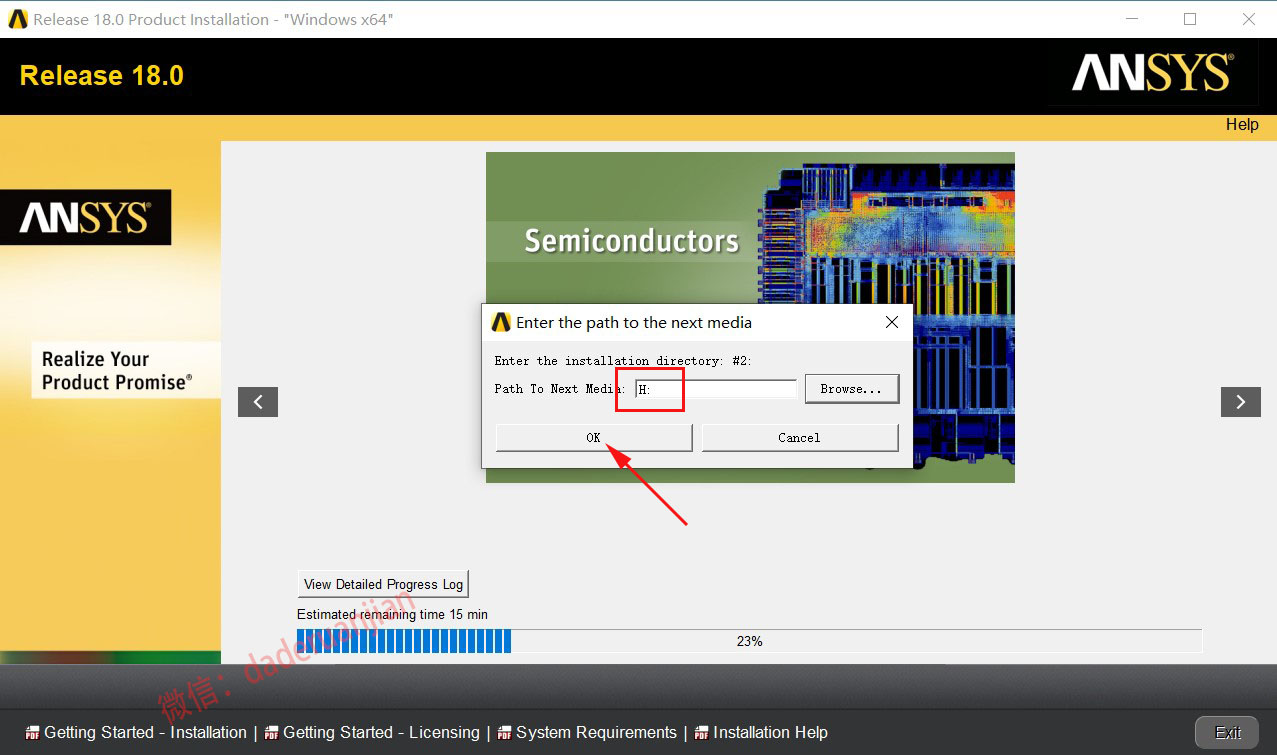The width and height of the screenshot is (1277, 755).
Task: Click the installation progress bar at 23%
Action: [x=749, y=641]
